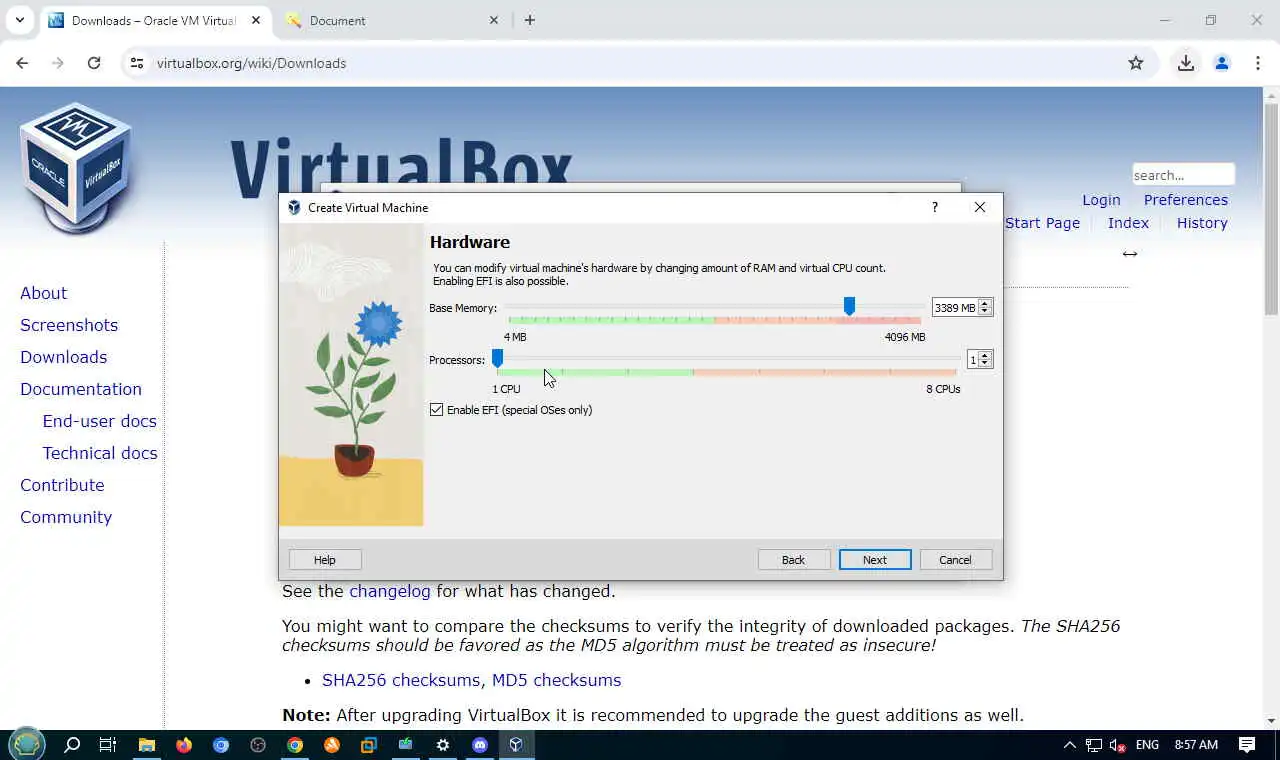Image resolution: width=1280 pixels, height=760 pixels.
Task: Close the Downloads – Oracle VM VirtualBox tab
Action: (x=256, y=20)
